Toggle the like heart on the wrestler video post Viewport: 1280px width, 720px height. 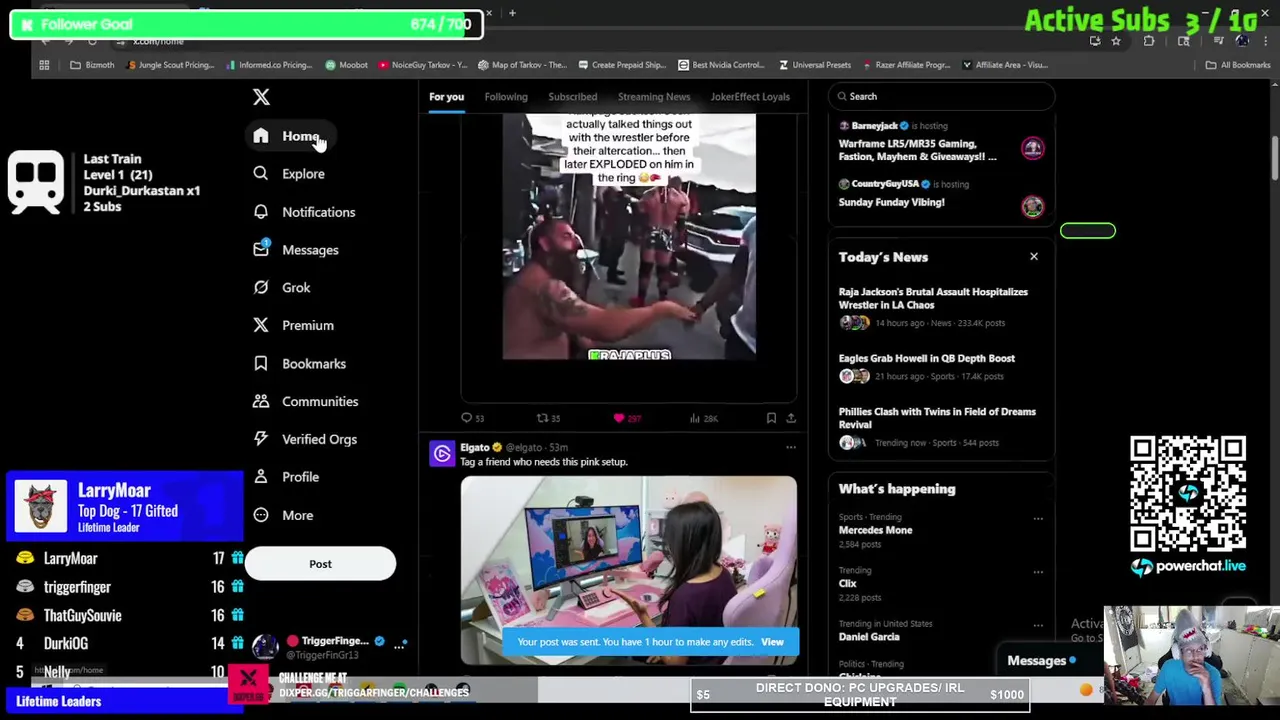click(x=619, y=418)
